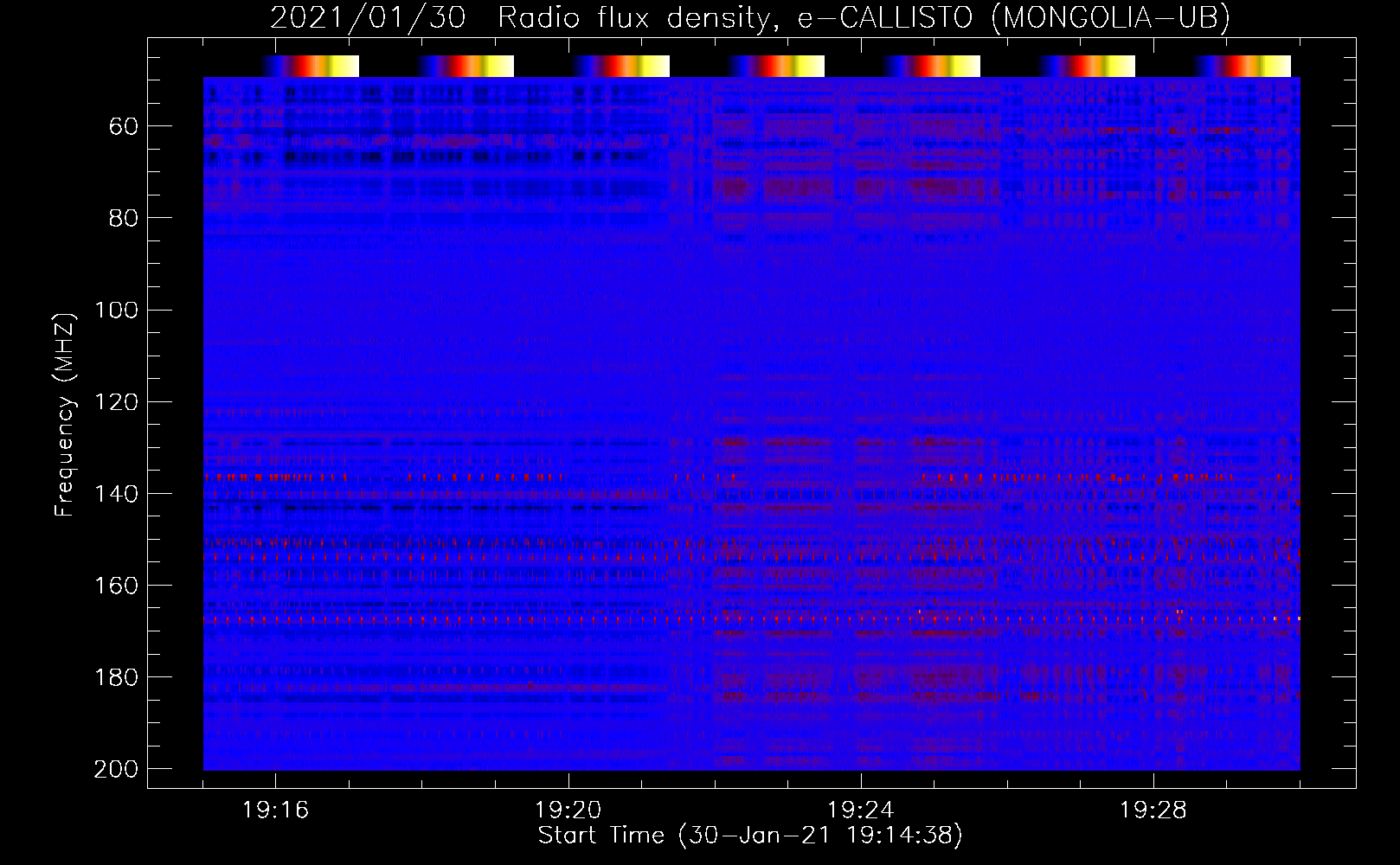Click the 19:24 time tick label
This screenshot has height=865, width=1400.
click(860, 811)
